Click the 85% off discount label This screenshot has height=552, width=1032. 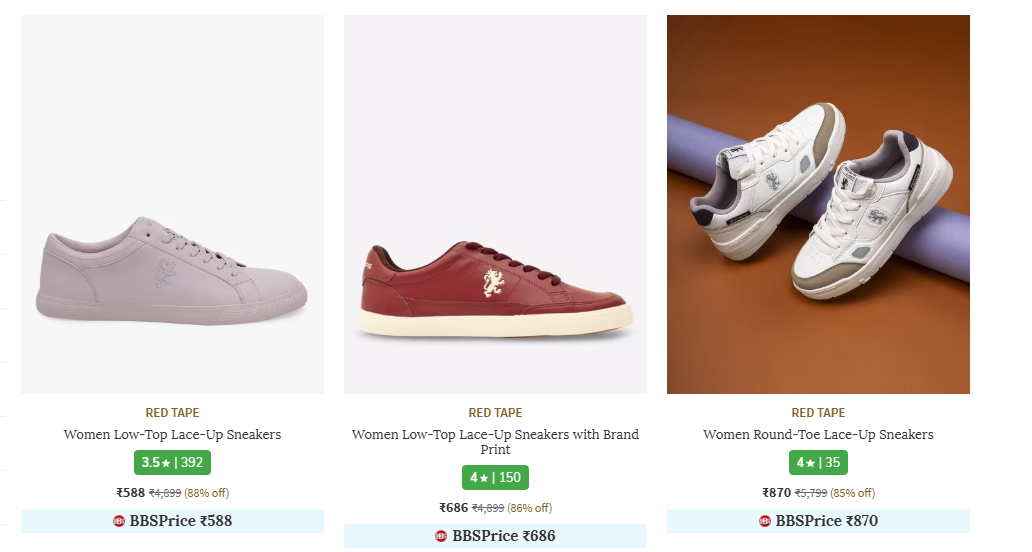pyautogui.click(x=853, y=493)
